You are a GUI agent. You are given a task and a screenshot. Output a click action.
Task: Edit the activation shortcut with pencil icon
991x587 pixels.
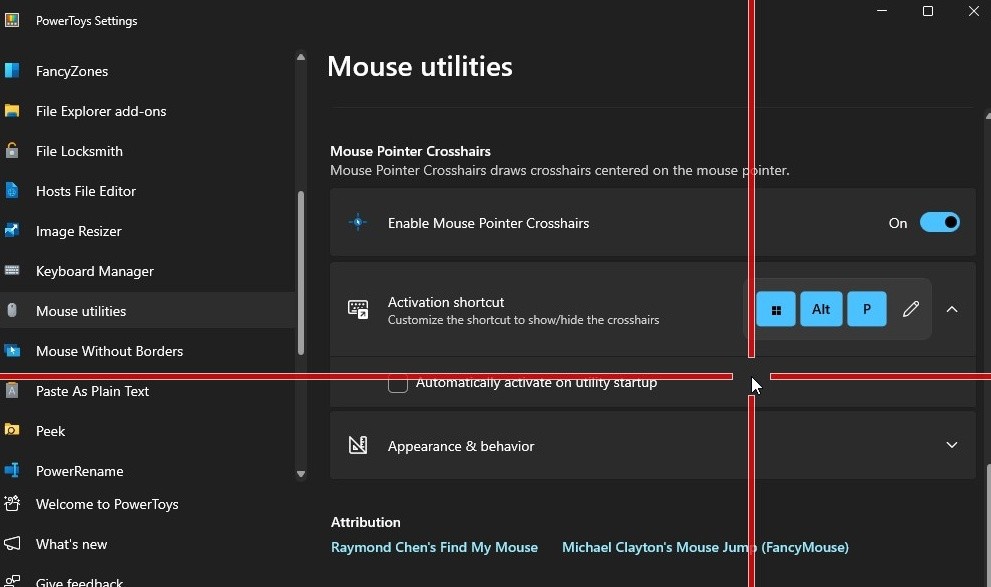tap(911, 309)
